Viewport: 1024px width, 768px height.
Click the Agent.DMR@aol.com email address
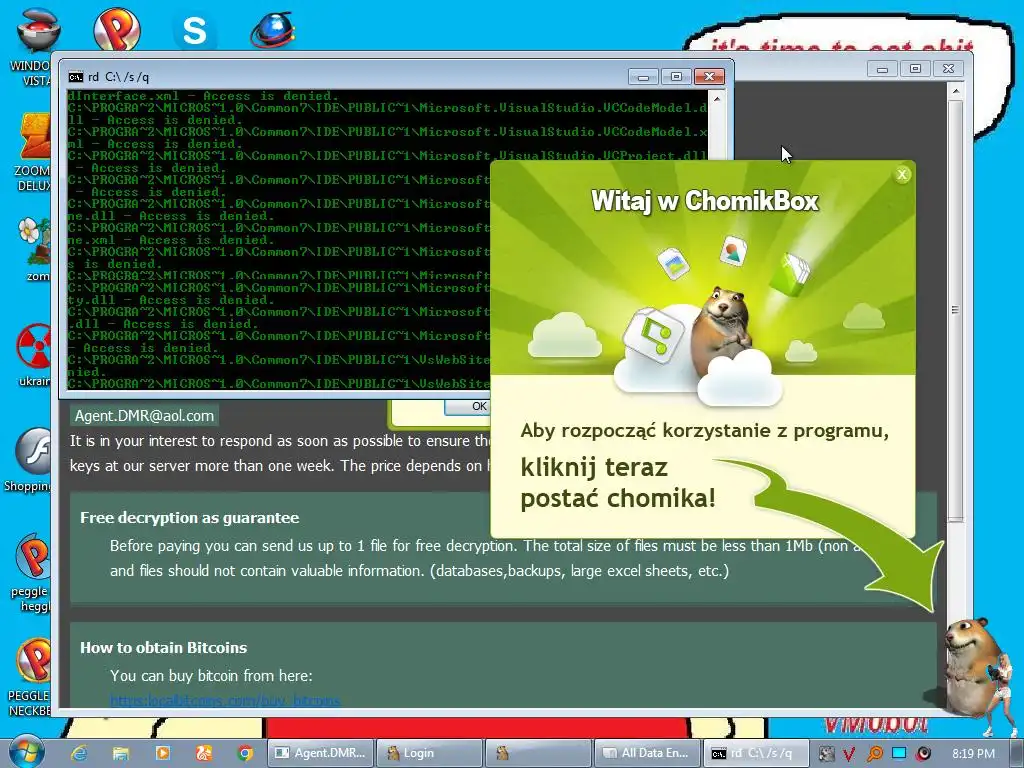tap(144, 416)
